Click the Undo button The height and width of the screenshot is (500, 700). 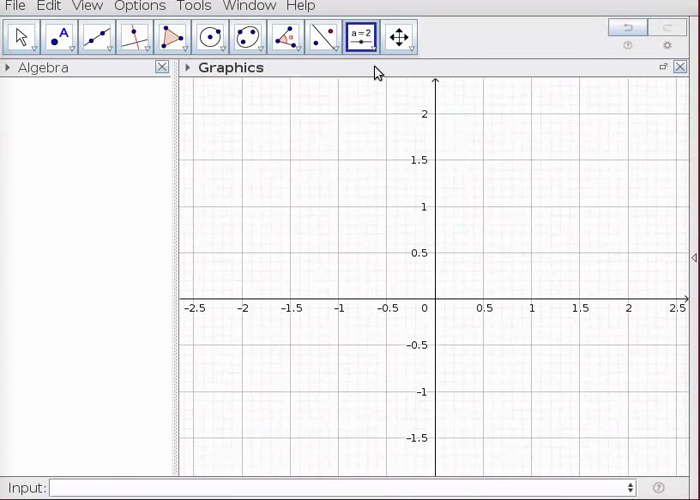pyautogui.click(x=628, y=28)
